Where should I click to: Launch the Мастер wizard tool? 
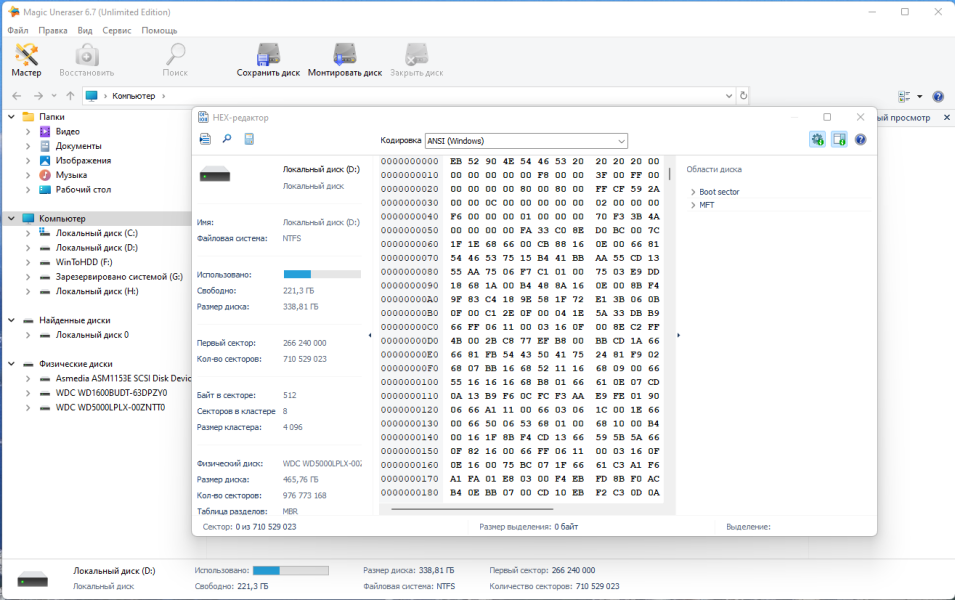coord(26,60)
